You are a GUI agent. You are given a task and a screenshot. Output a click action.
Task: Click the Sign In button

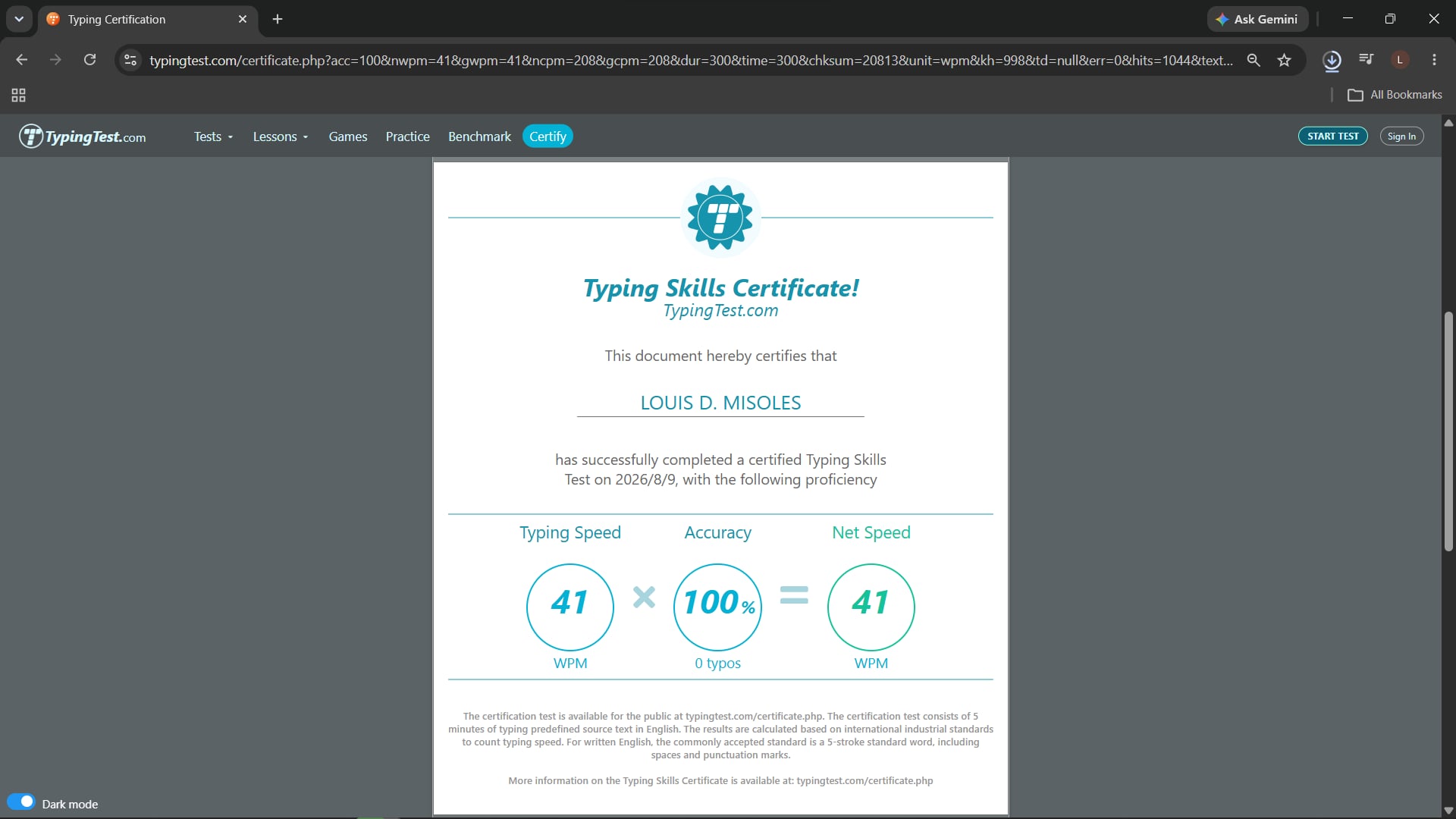(1401, 136)
